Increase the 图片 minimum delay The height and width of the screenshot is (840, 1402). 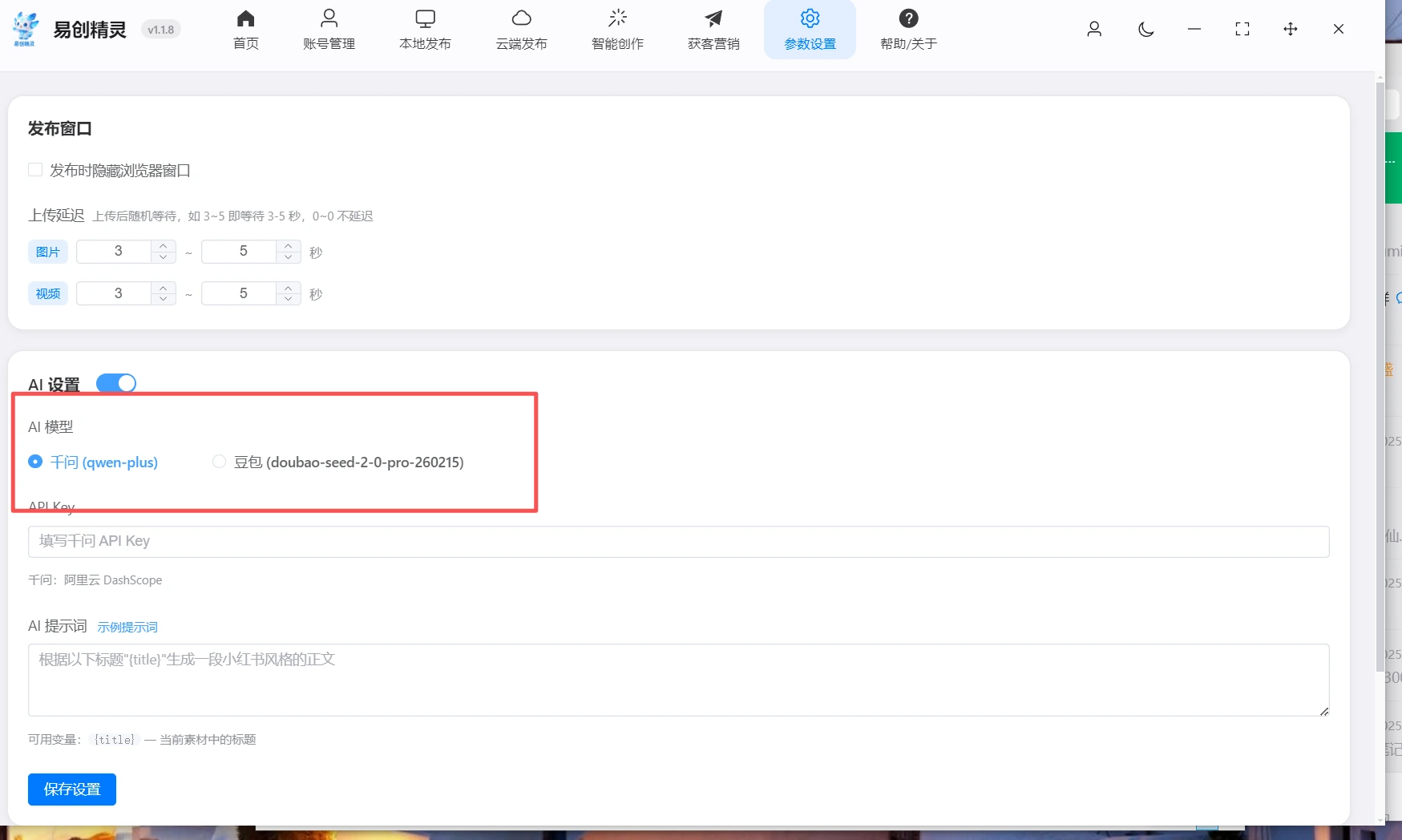164,245
